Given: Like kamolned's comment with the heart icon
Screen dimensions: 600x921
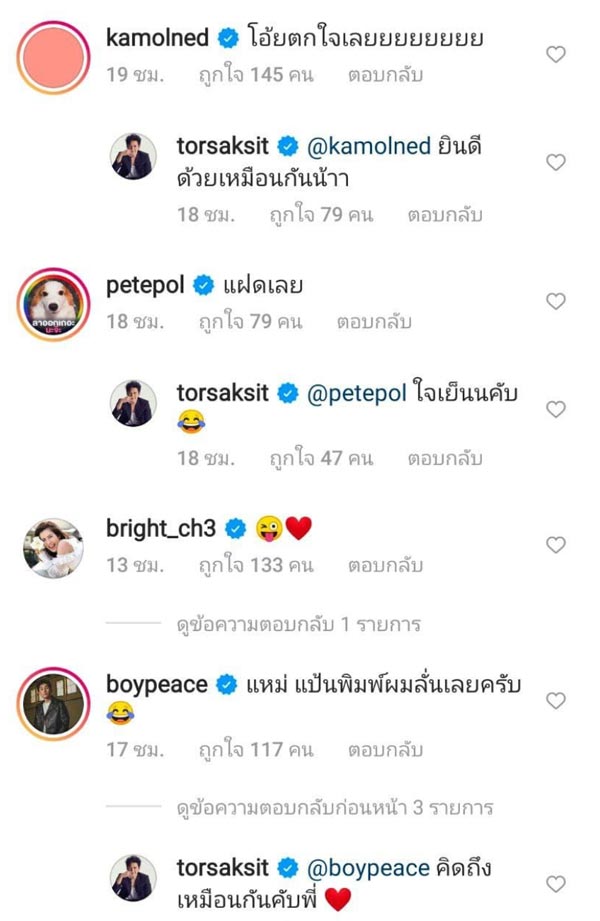Looking at the screenshot, I should point(556,56).
